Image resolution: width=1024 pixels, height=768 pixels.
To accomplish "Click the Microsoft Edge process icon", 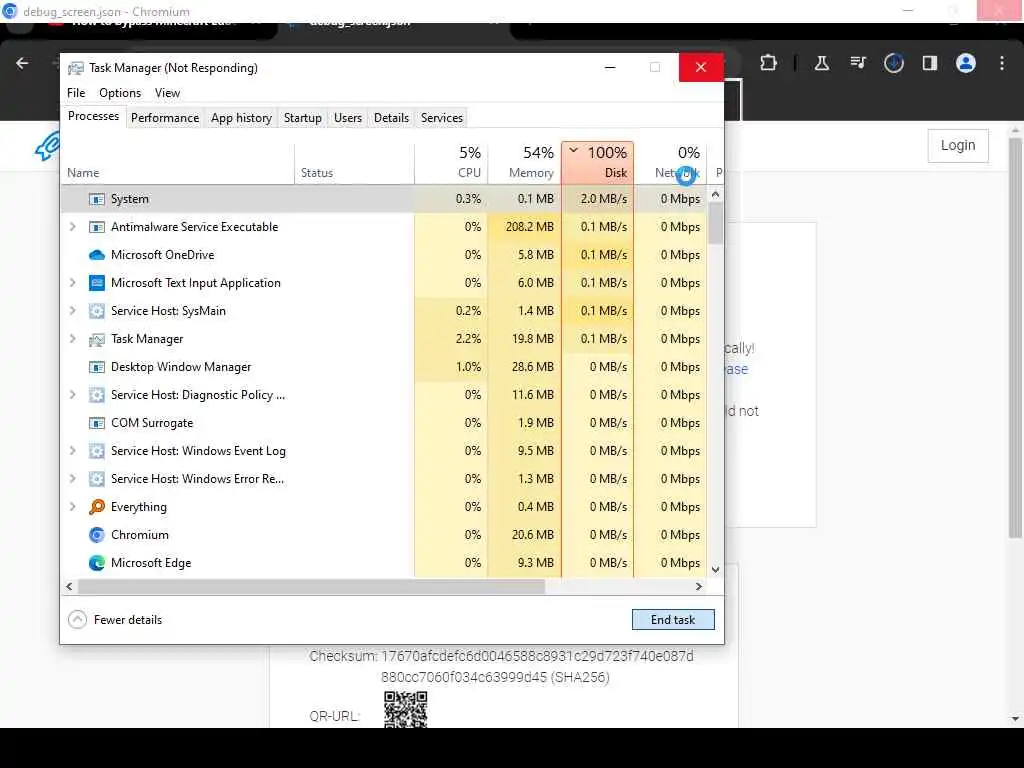I will (97, 563).
